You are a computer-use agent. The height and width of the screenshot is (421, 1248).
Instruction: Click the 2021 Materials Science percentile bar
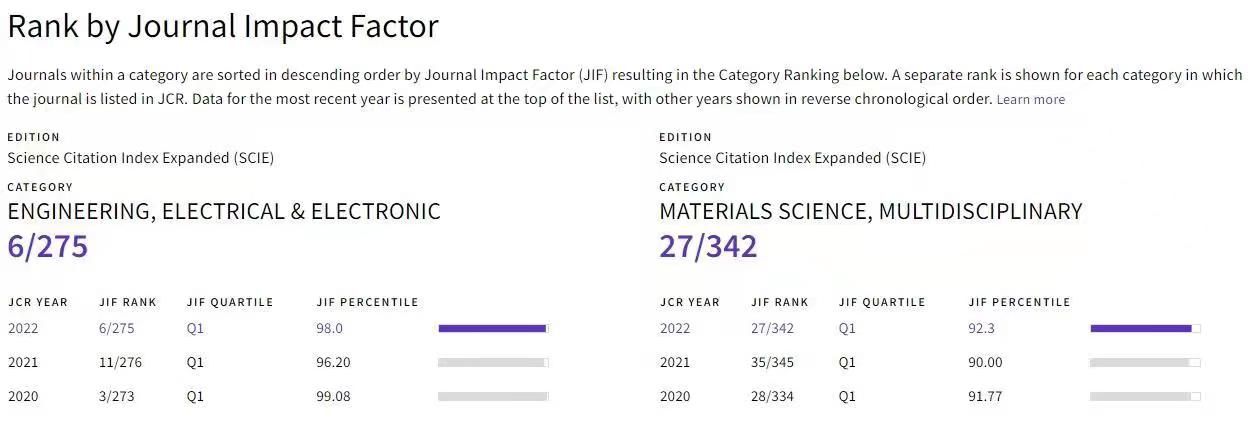(1145, 362)
